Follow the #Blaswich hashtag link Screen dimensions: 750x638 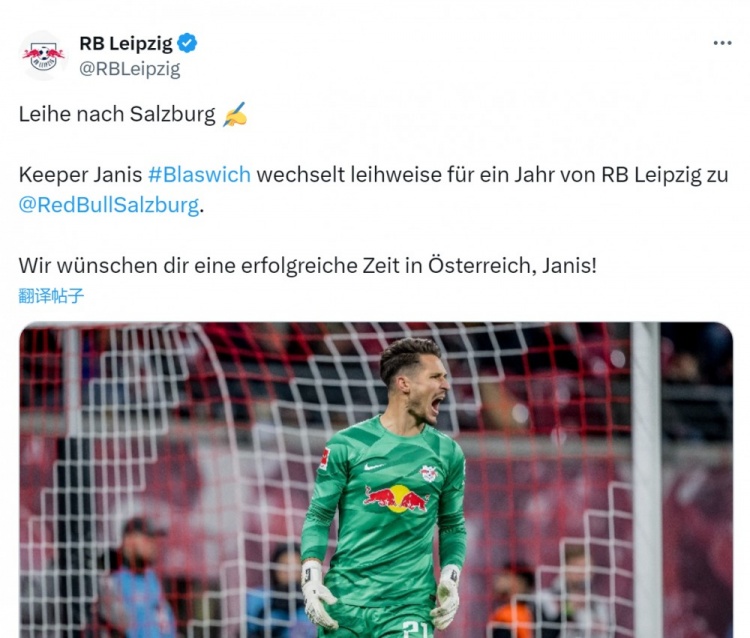199,175
